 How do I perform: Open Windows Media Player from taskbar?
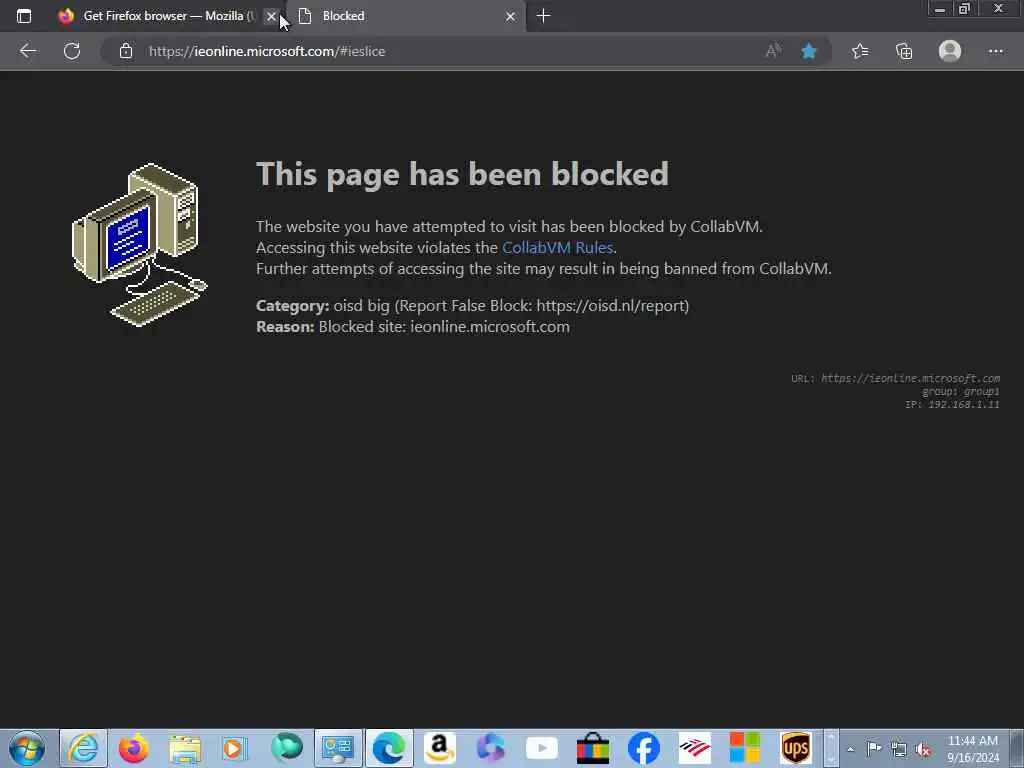(x=234, y=748)
